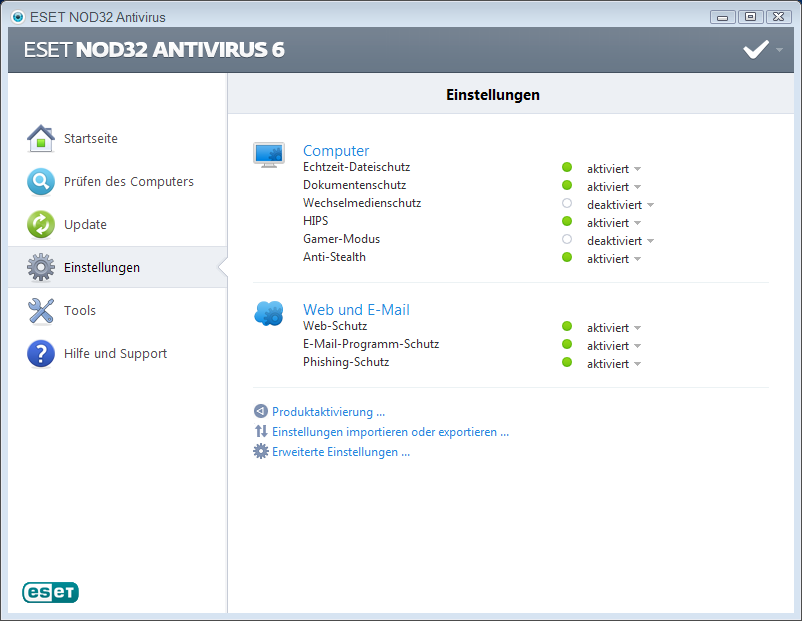Toggle empty status dot for Gamer-Modus
802x621 pixels.
point(567,239)
